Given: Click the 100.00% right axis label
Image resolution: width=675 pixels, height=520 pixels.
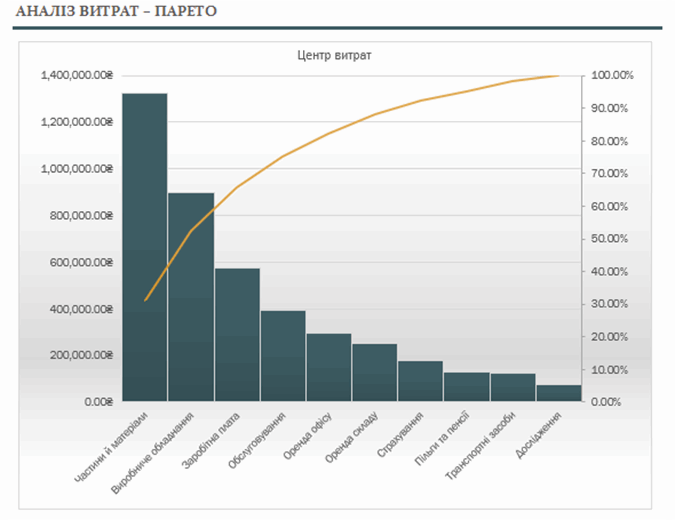Looking at the screenshot, I should point(611,75).
